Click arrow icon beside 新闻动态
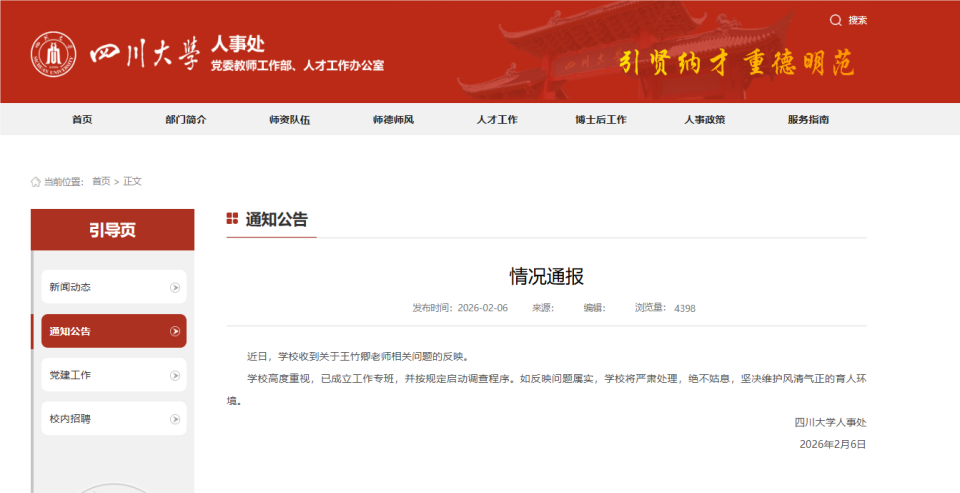960x493 pixels. pyautogui.click(x=175, y=287)
